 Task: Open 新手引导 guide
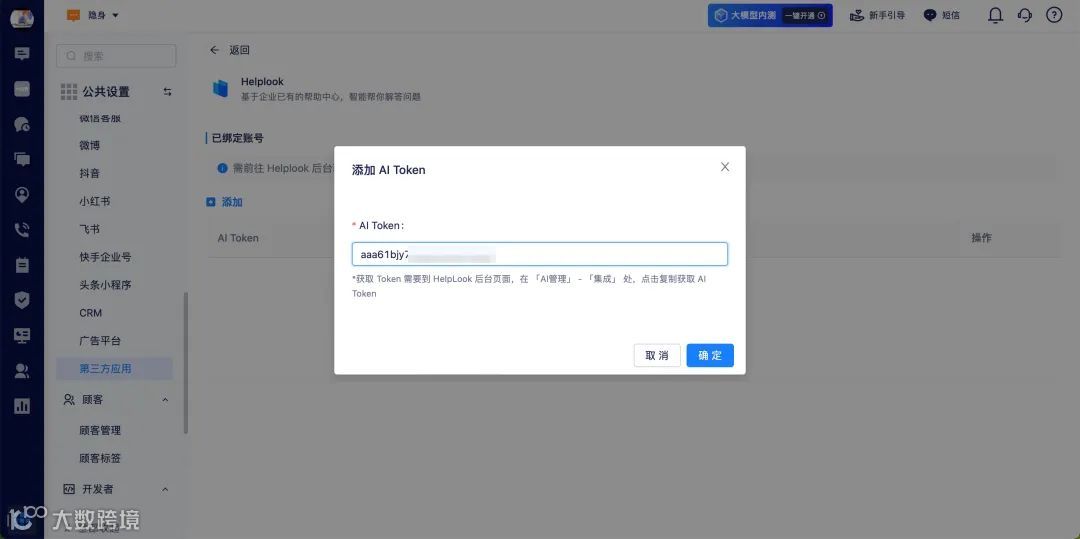tap(878, 15)
